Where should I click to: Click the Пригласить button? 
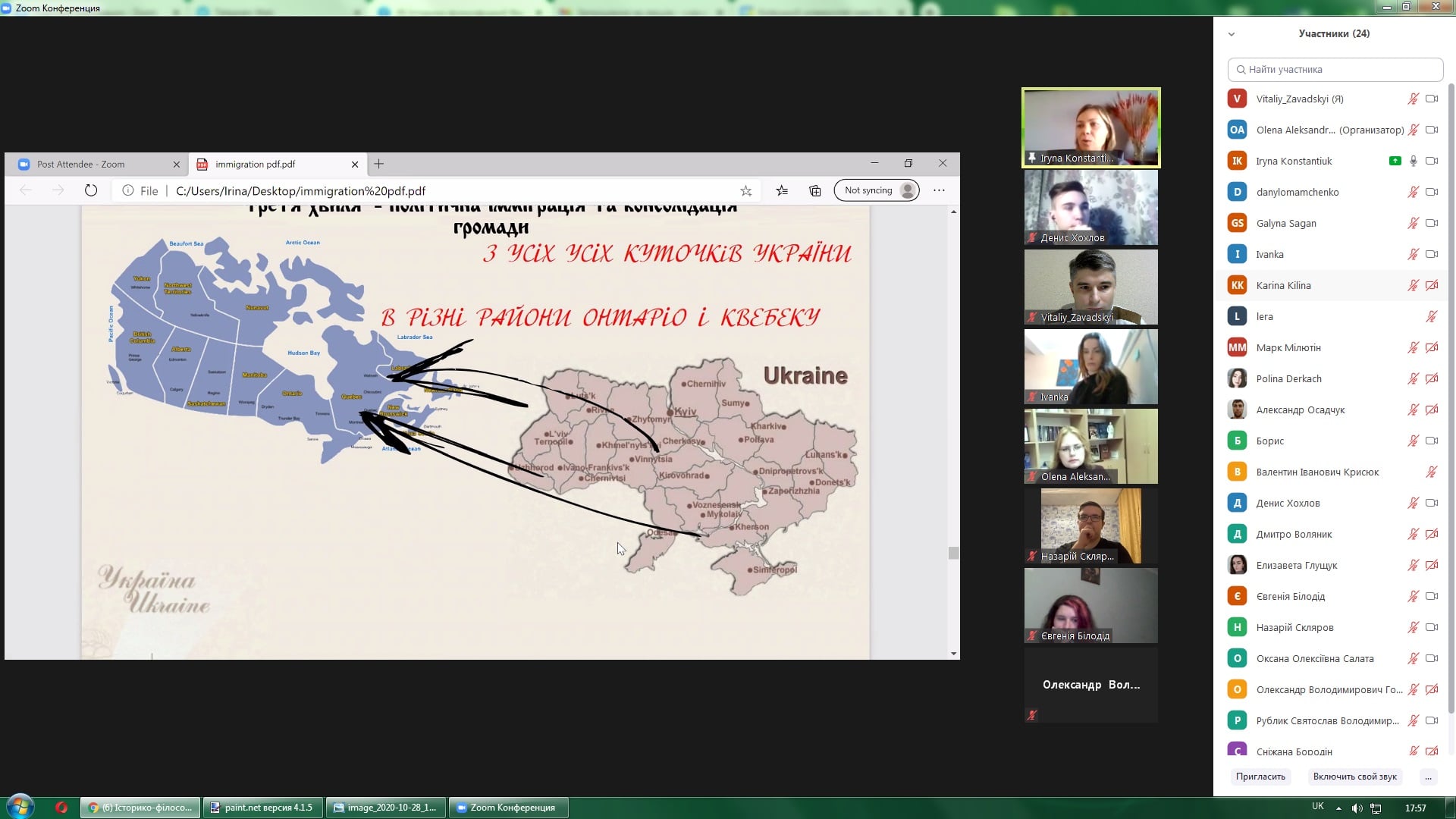coord(1260,777)
